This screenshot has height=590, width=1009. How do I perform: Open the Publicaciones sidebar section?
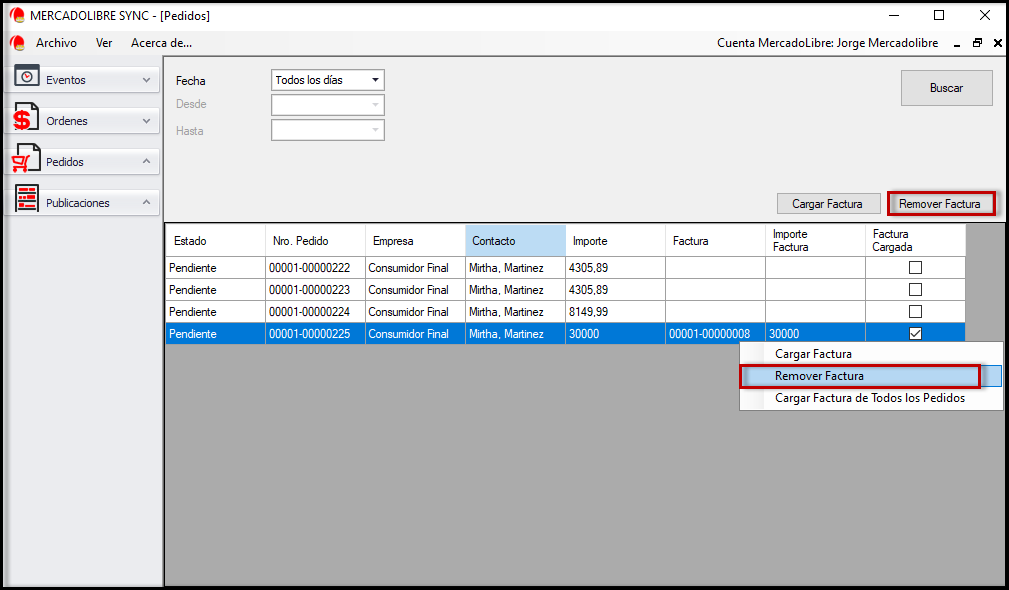(82, 203)
